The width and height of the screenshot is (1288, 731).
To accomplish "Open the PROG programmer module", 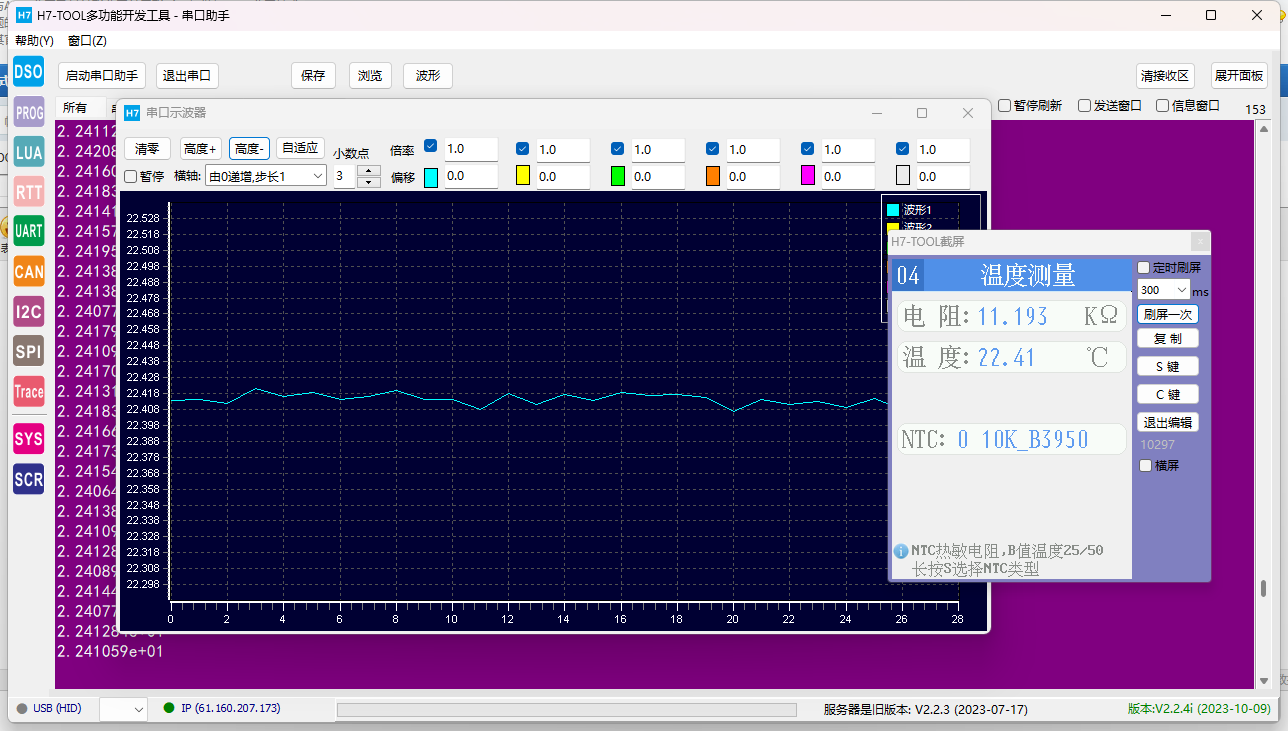I will click(x=29, y=113).
